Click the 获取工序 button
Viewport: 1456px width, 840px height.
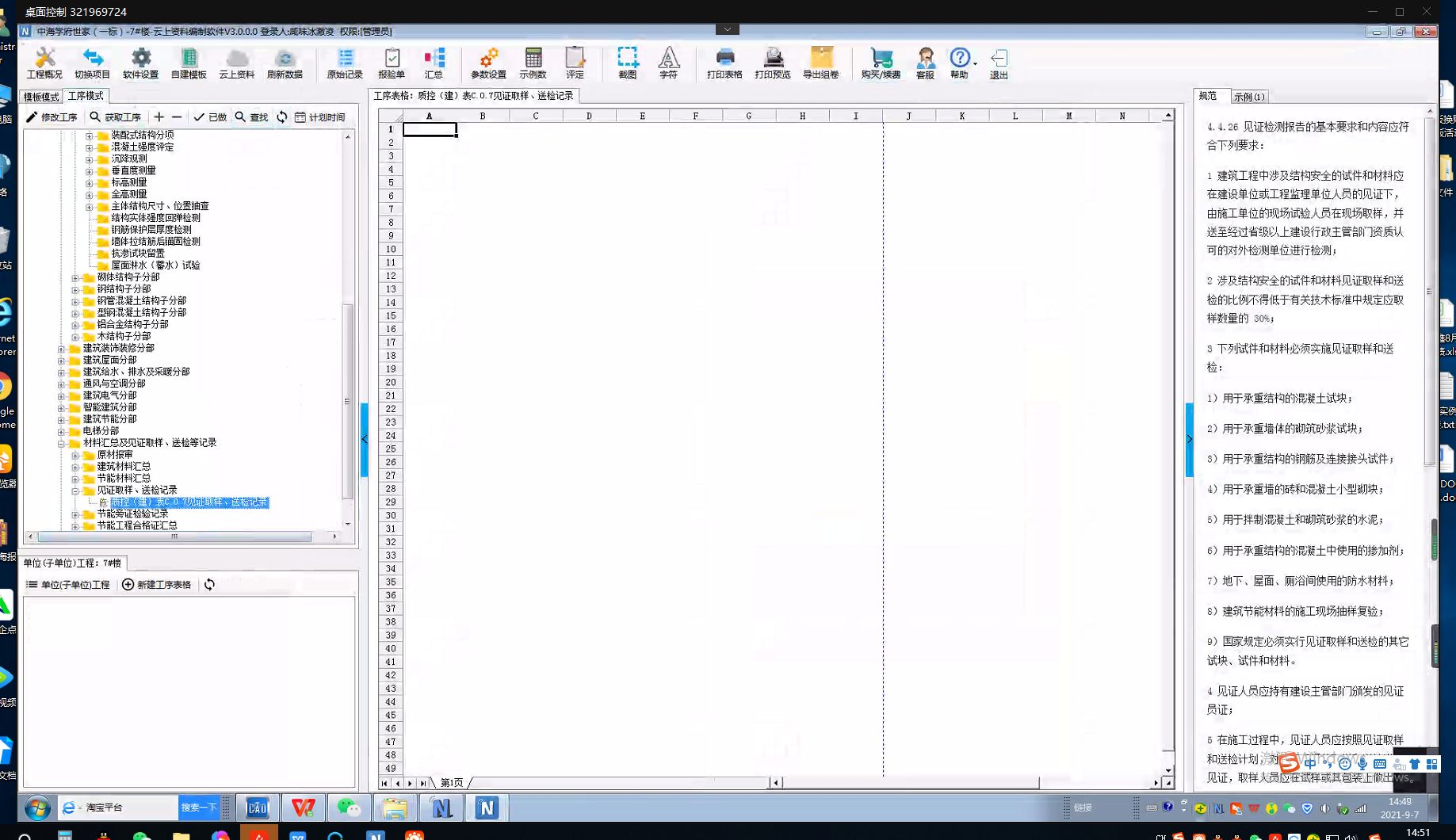[116, 117]
